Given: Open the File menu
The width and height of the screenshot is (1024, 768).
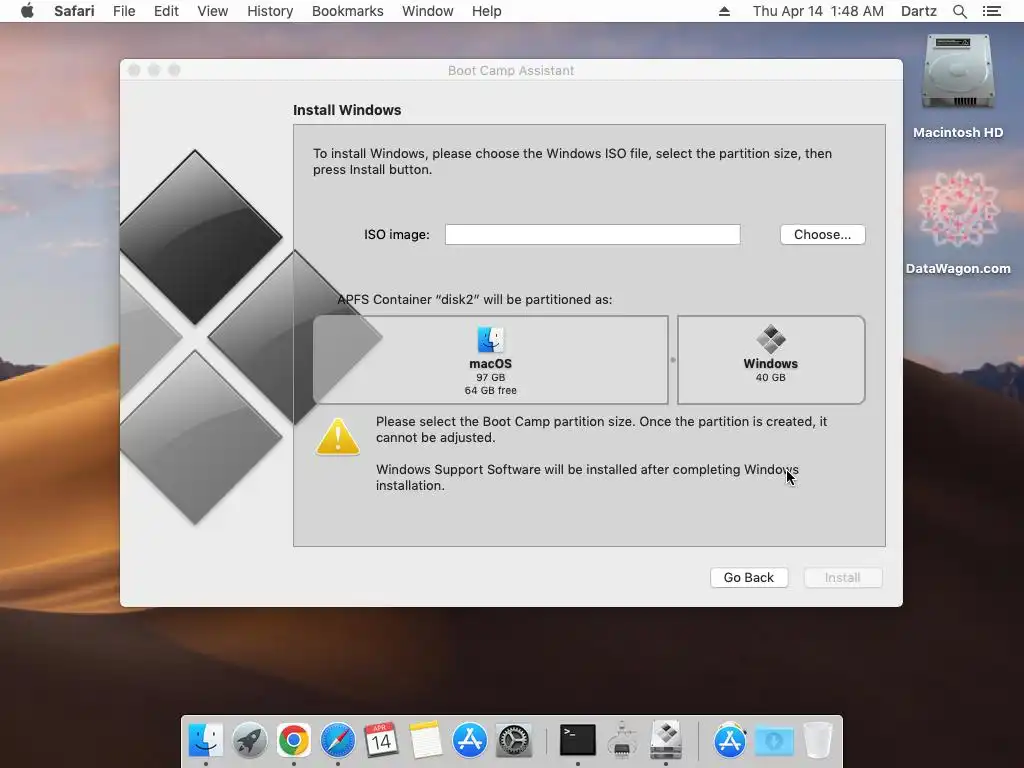Looking at the screenshot, I should pyautogui.click(x=124, y=11).
